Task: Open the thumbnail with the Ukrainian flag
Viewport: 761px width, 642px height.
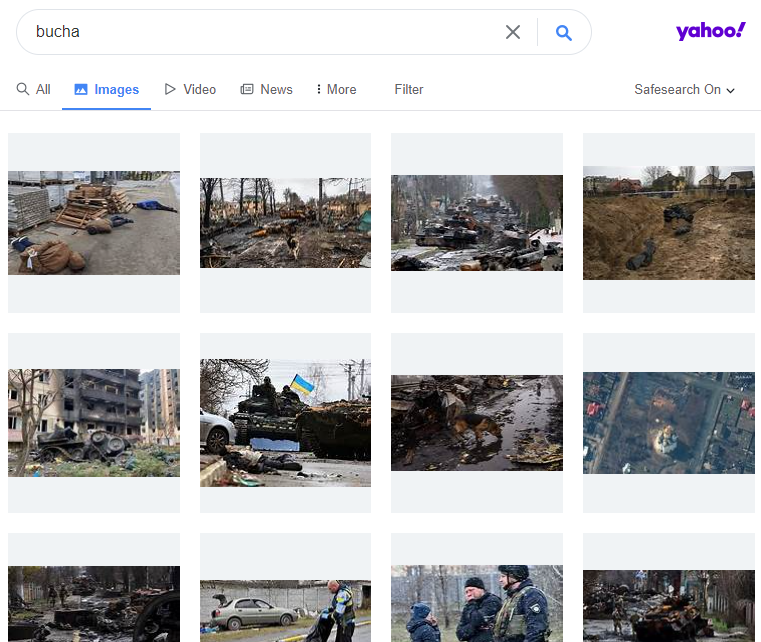Action: click(x=285, y=423)
